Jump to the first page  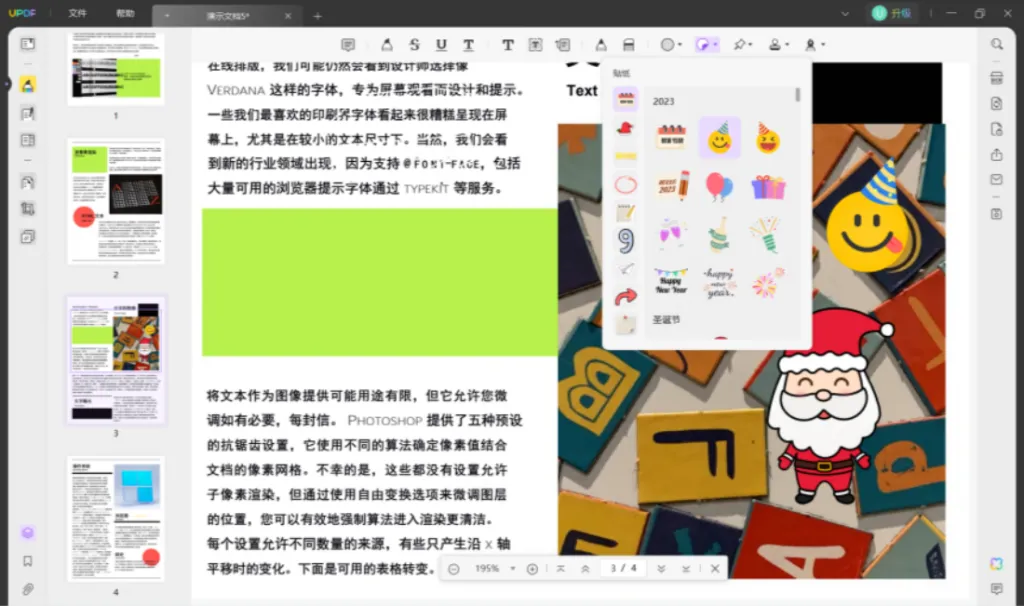[x=561, y=569]
